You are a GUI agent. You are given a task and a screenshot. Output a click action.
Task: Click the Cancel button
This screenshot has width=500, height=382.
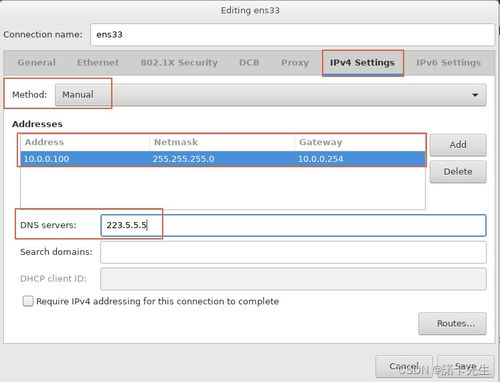(404, 366)
